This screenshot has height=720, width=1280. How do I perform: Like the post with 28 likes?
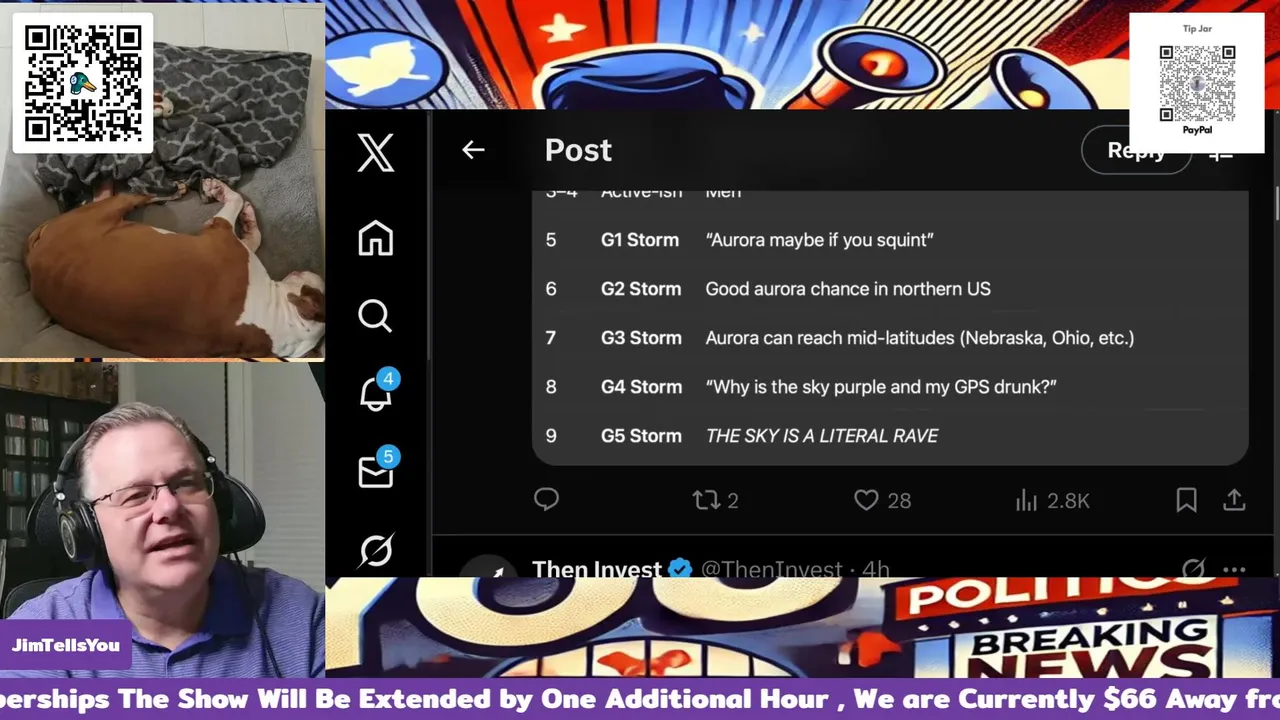(882, 500)
